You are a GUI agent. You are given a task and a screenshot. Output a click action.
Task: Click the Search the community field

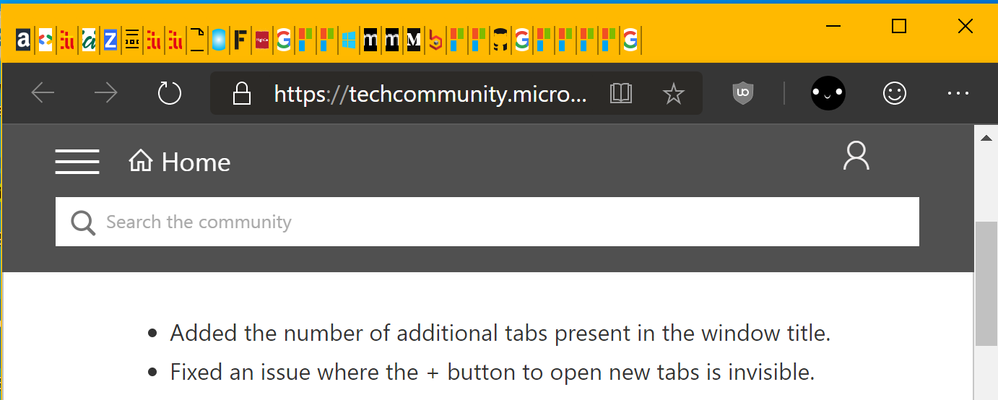tap(487, 222)
